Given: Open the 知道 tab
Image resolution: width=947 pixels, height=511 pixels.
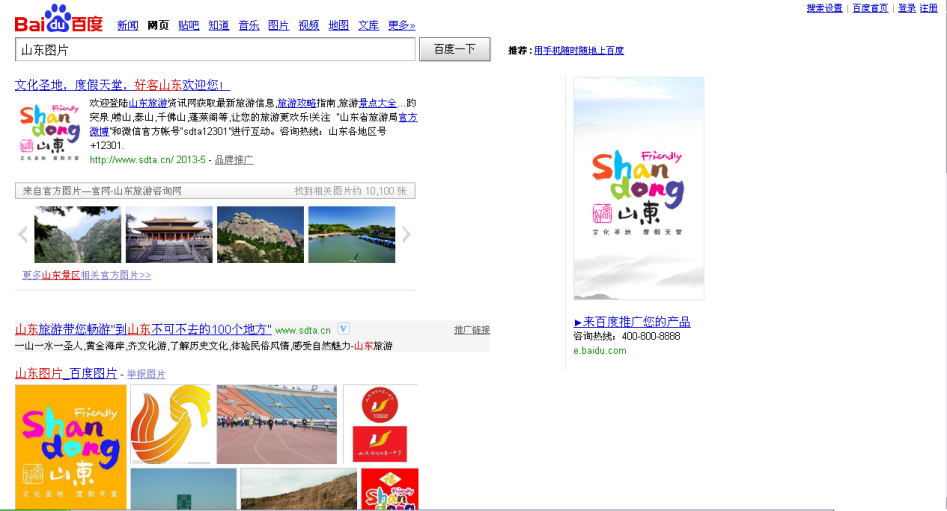Looking at the screenshot, I should click(219, 25).
